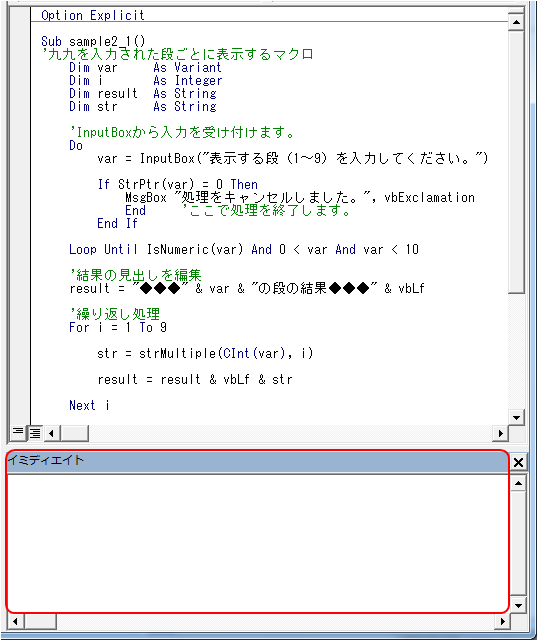Image resolution: width=538 pixels, height=641 pixels.
Task: Click the 'var = InputBox(...)' line
Action: point(293,159)
